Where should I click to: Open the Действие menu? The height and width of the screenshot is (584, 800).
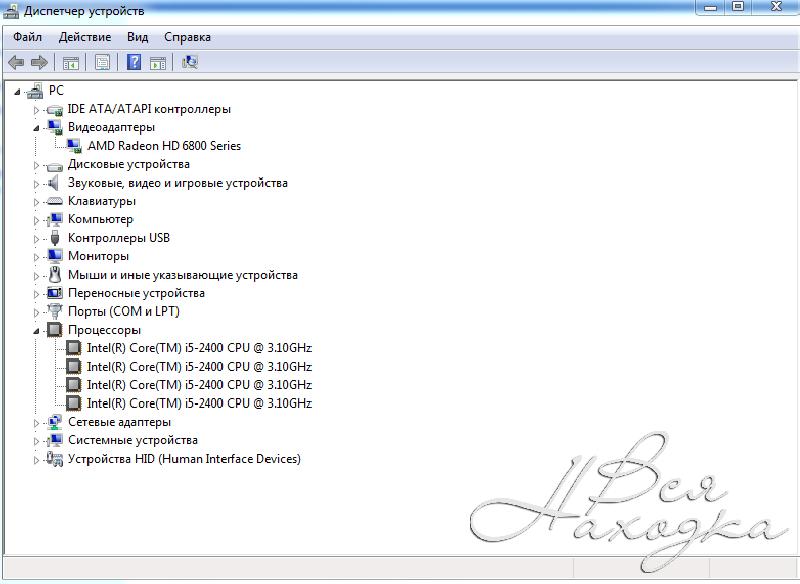[85, 37]
